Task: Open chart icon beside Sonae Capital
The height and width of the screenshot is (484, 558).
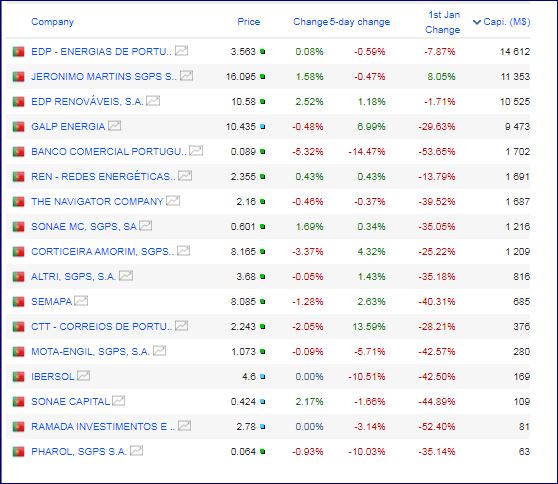Action: (119, 401)
